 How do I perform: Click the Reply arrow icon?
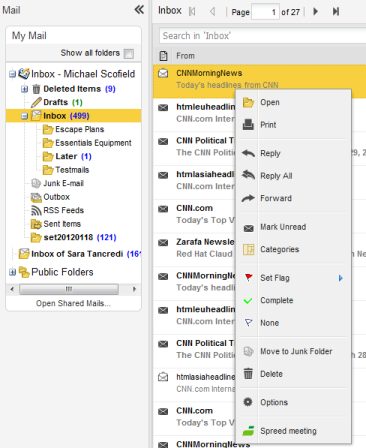tap(248, 153)
